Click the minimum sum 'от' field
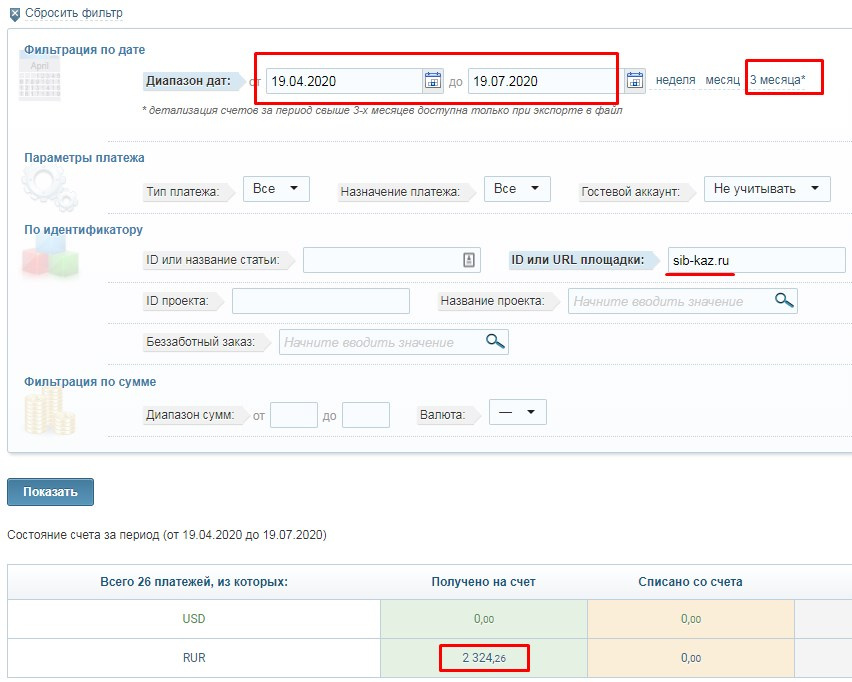 tap(293, 415)
